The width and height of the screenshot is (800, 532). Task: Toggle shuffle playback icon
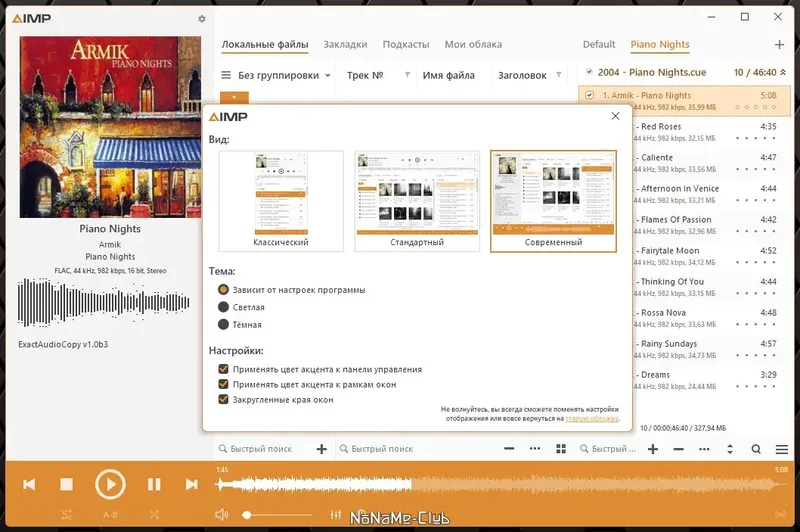(154, 515)
